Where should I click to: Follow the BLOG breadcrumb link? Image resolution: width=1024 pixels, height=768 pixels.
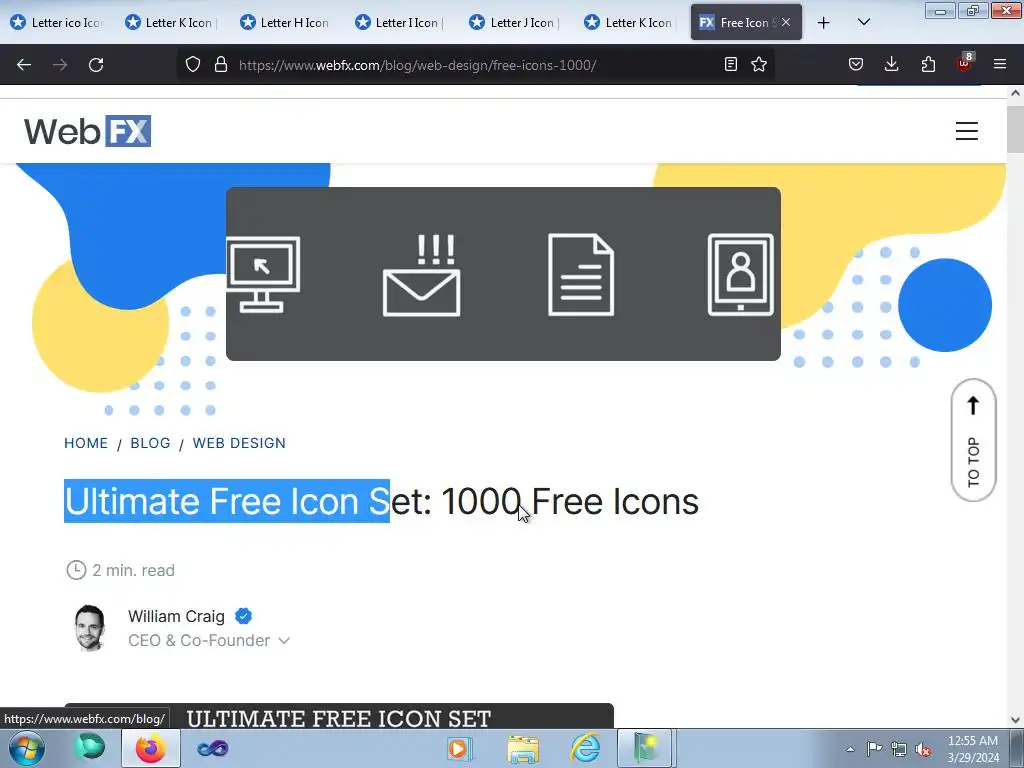[150, 443]
